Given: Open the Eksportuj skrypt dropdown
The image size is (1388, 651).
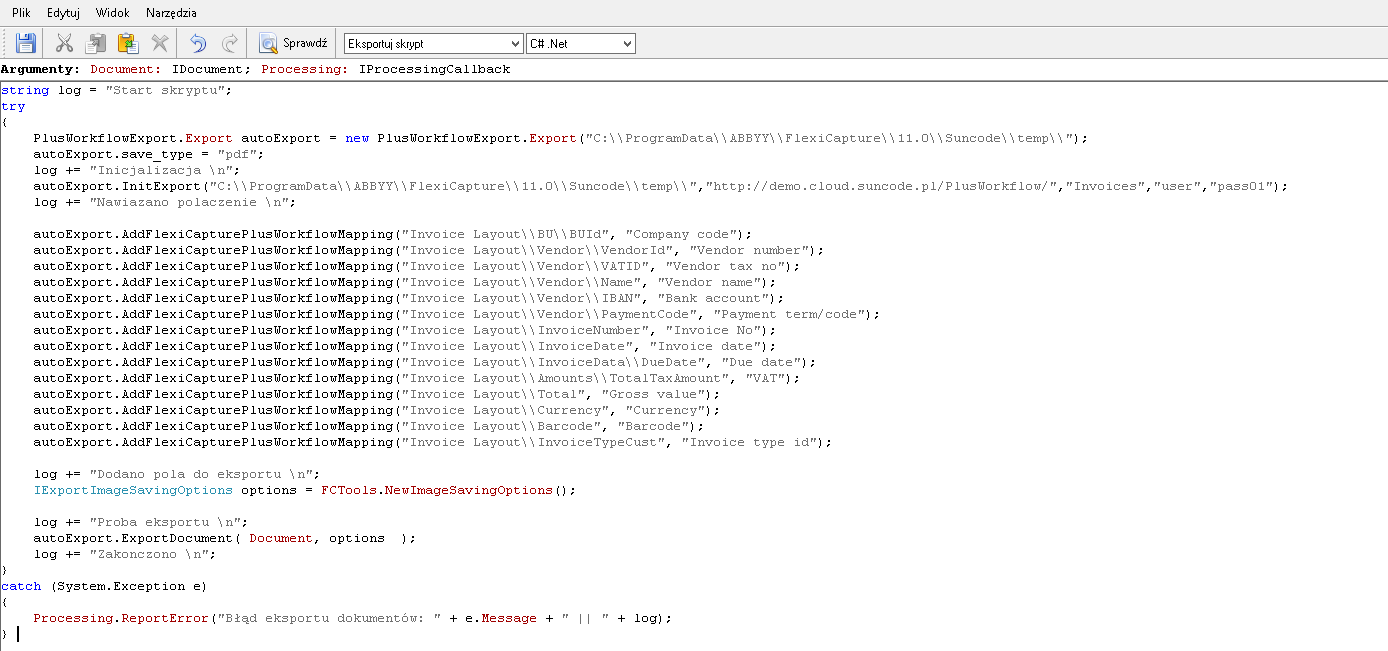Looking at the screenshot, I should tap(433, 44).
